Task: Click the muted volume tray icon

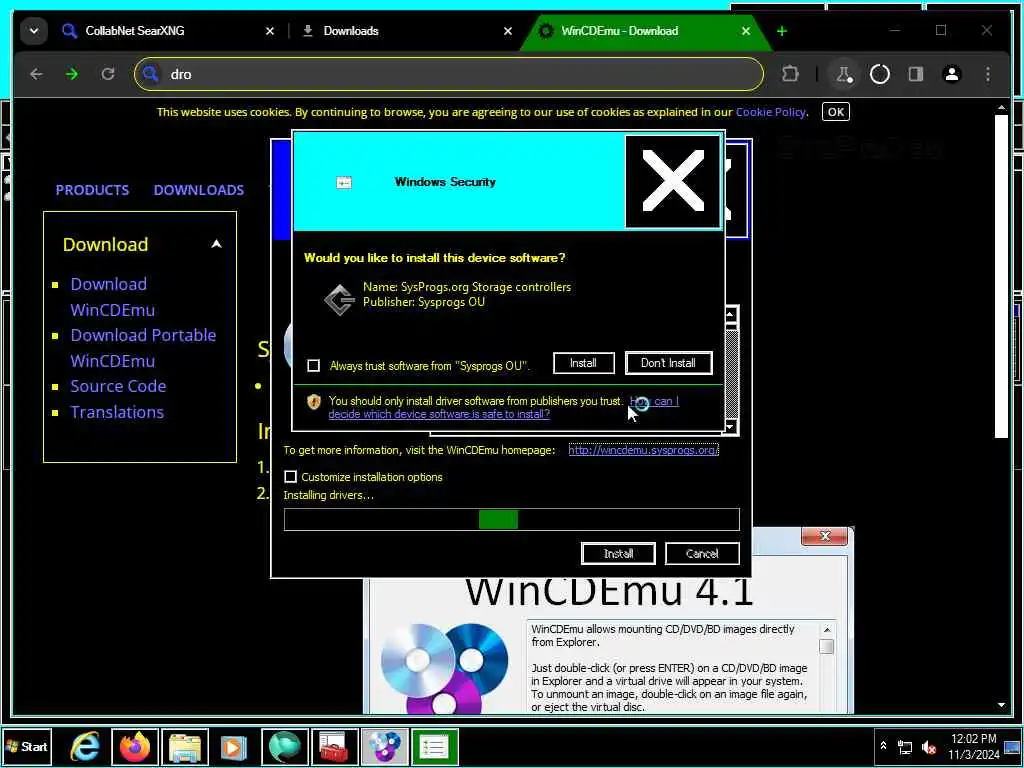Action: pos(929,747)
